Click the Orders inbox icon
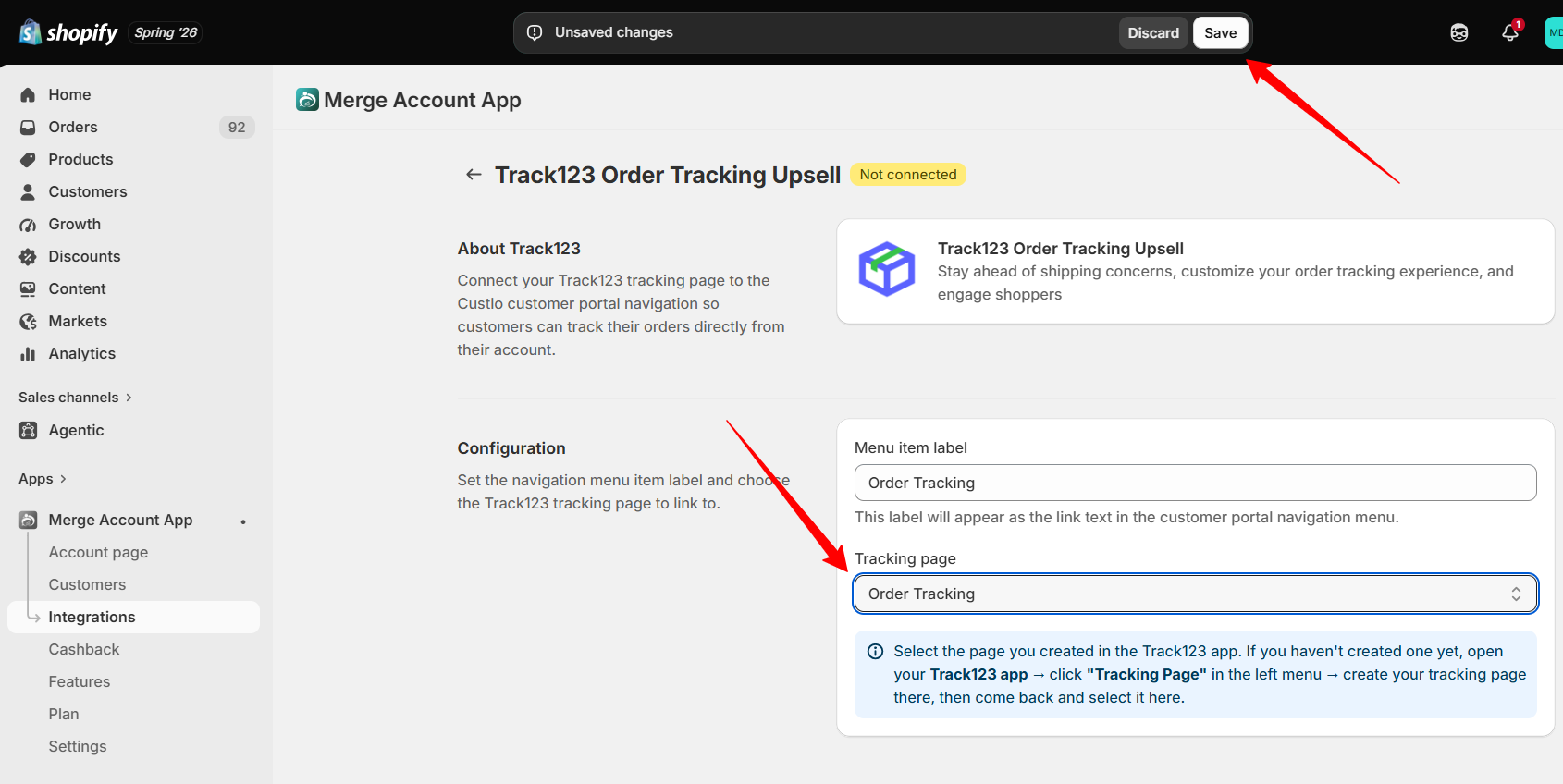1563x784 pixels. [28, 127]
